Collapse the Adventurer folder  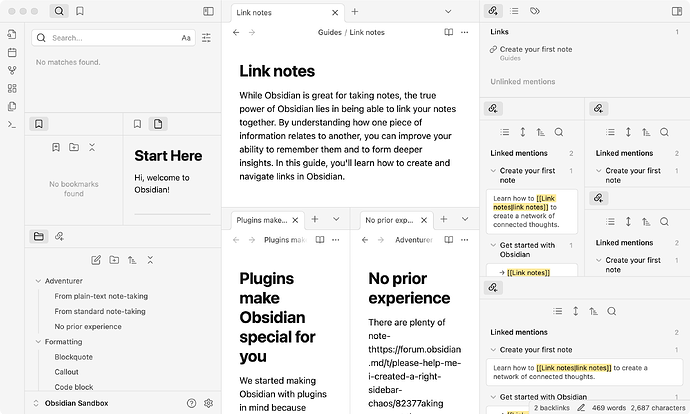pos(38,281)
